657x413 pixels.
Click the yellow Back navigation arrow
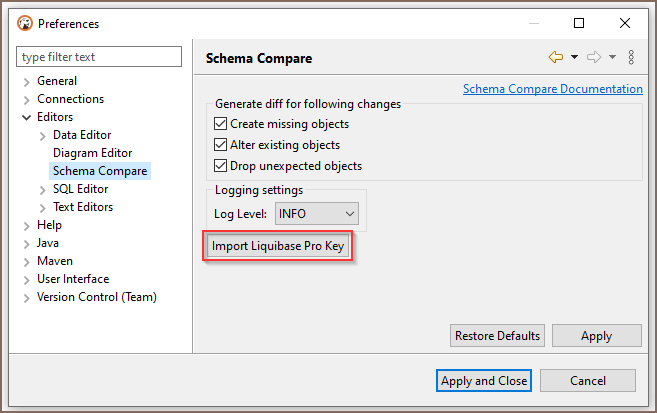coord(556,57)
